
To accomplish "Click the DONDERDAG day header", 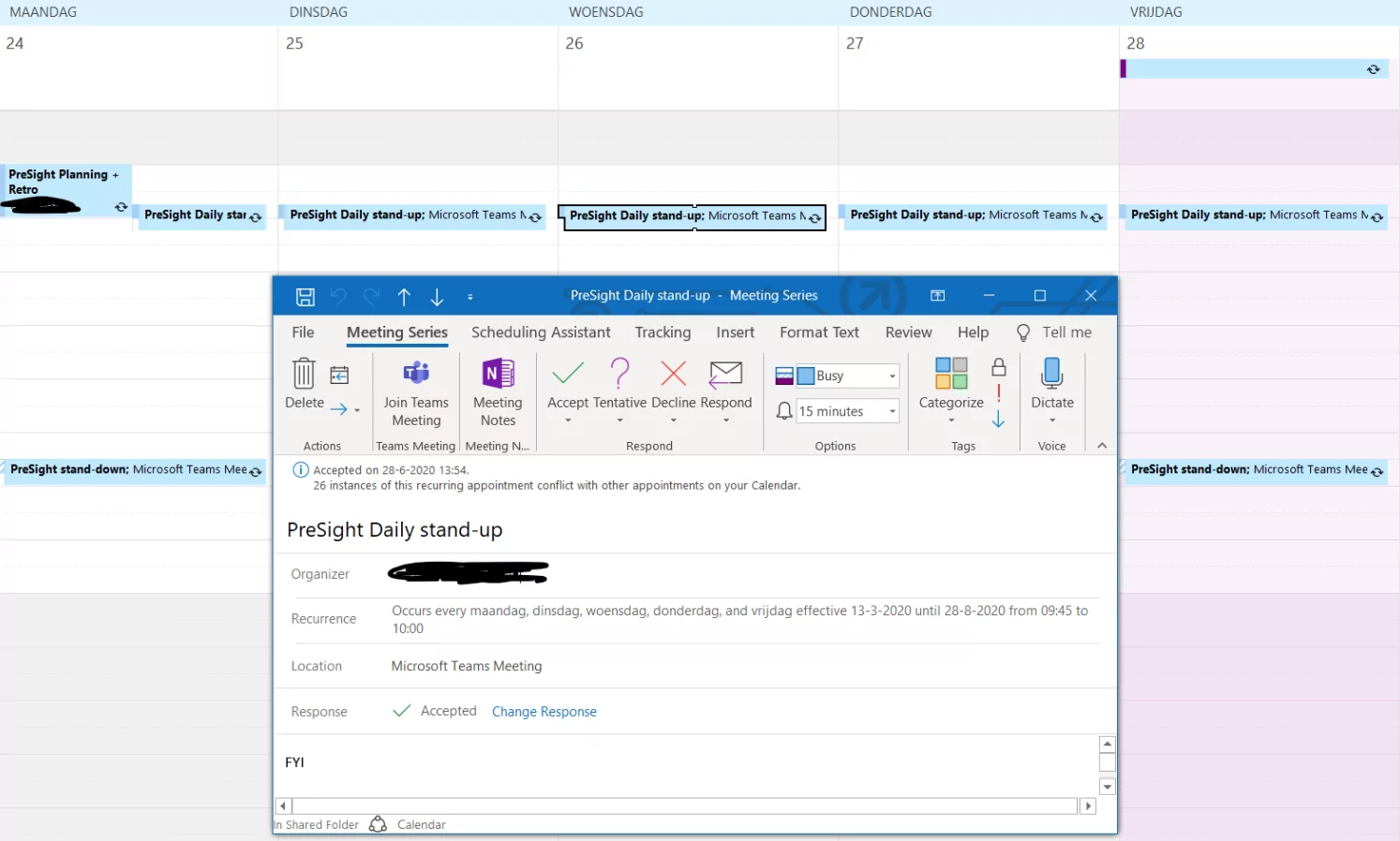I will pos(890,12).
